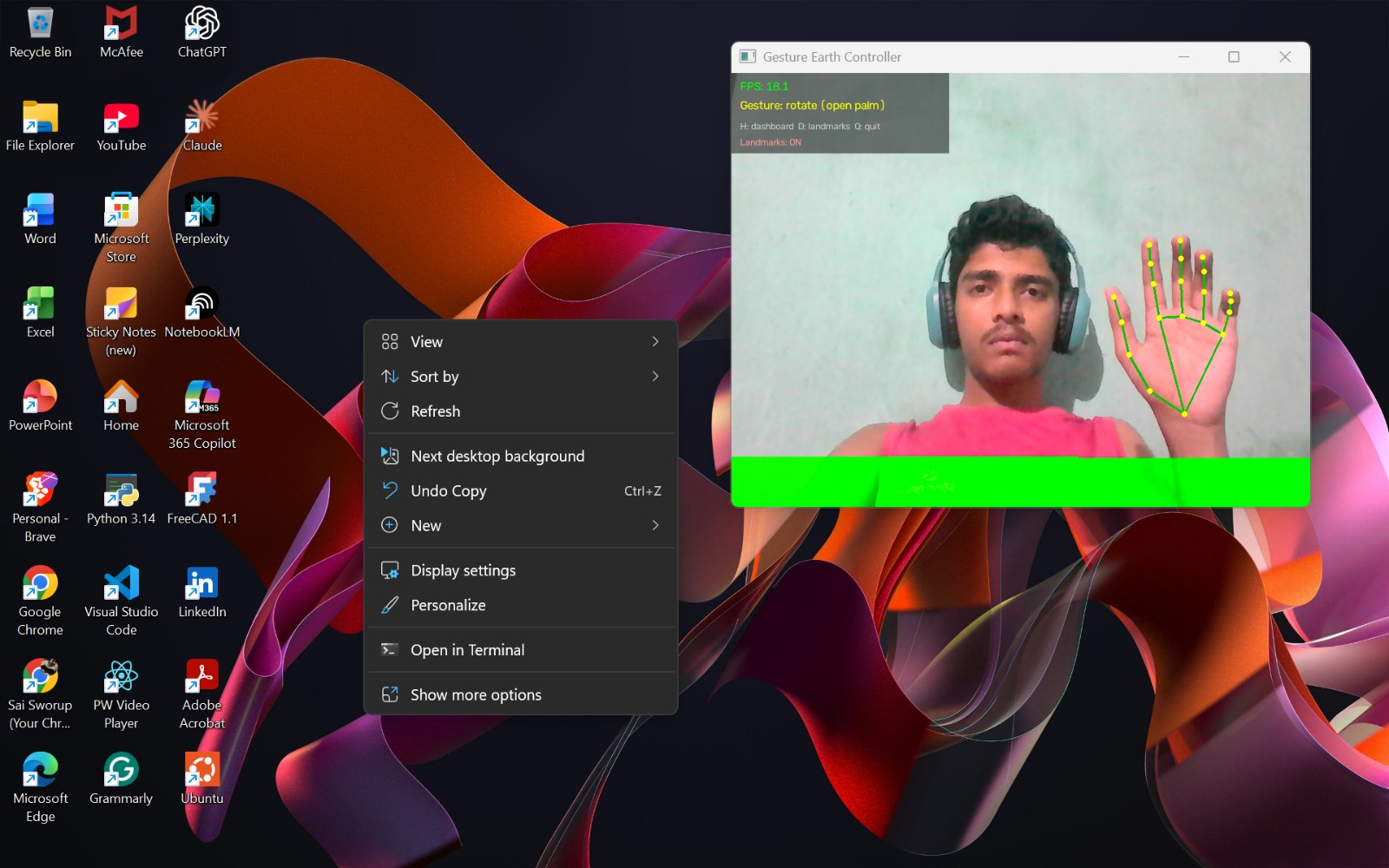Screen dimensions: 1389x868
Task: Select the NotebookLM desktop shortcut
Action: click(202, 313)
